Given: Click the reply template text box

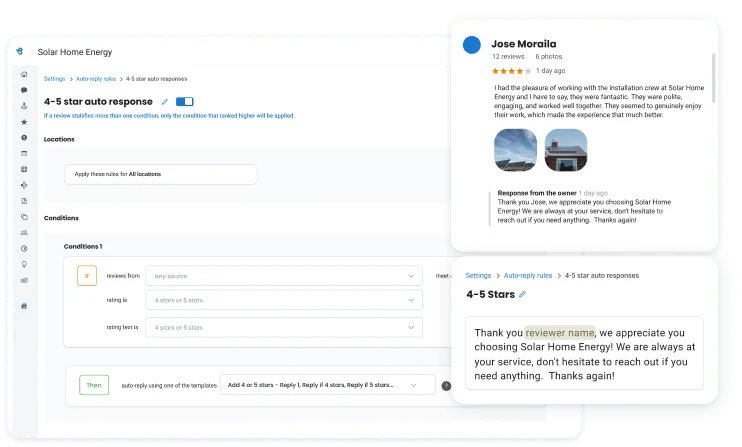Looking at the screenshot, I should coord(584,353).
